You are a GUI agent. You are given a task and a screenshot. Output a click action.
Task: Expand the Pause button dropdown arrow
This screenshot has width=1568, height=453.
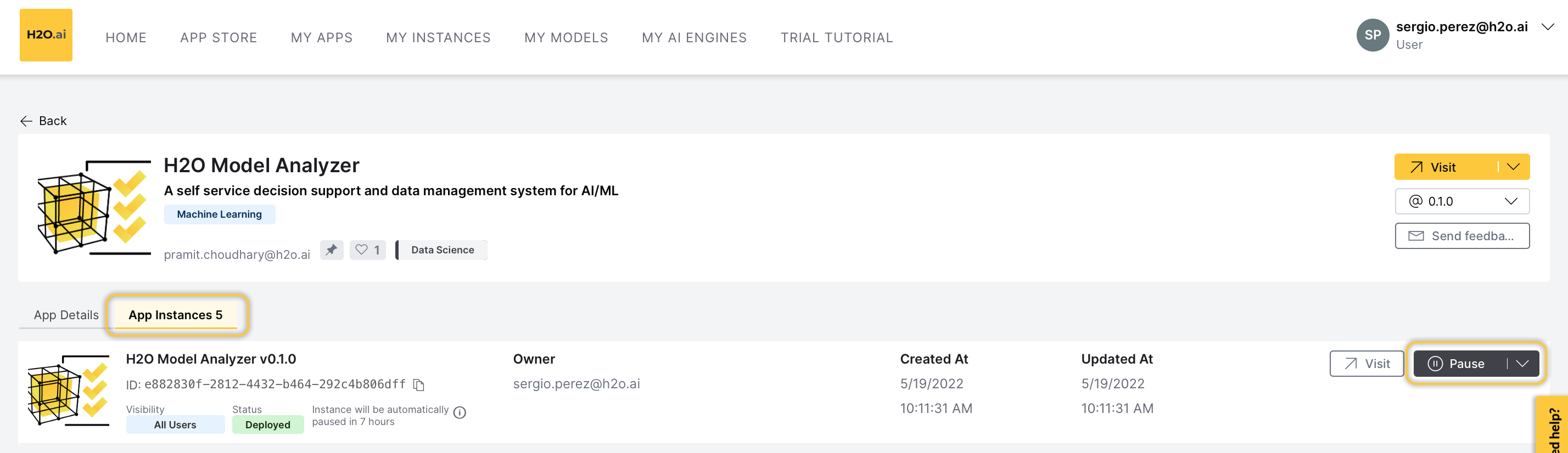coord(1522,364)
